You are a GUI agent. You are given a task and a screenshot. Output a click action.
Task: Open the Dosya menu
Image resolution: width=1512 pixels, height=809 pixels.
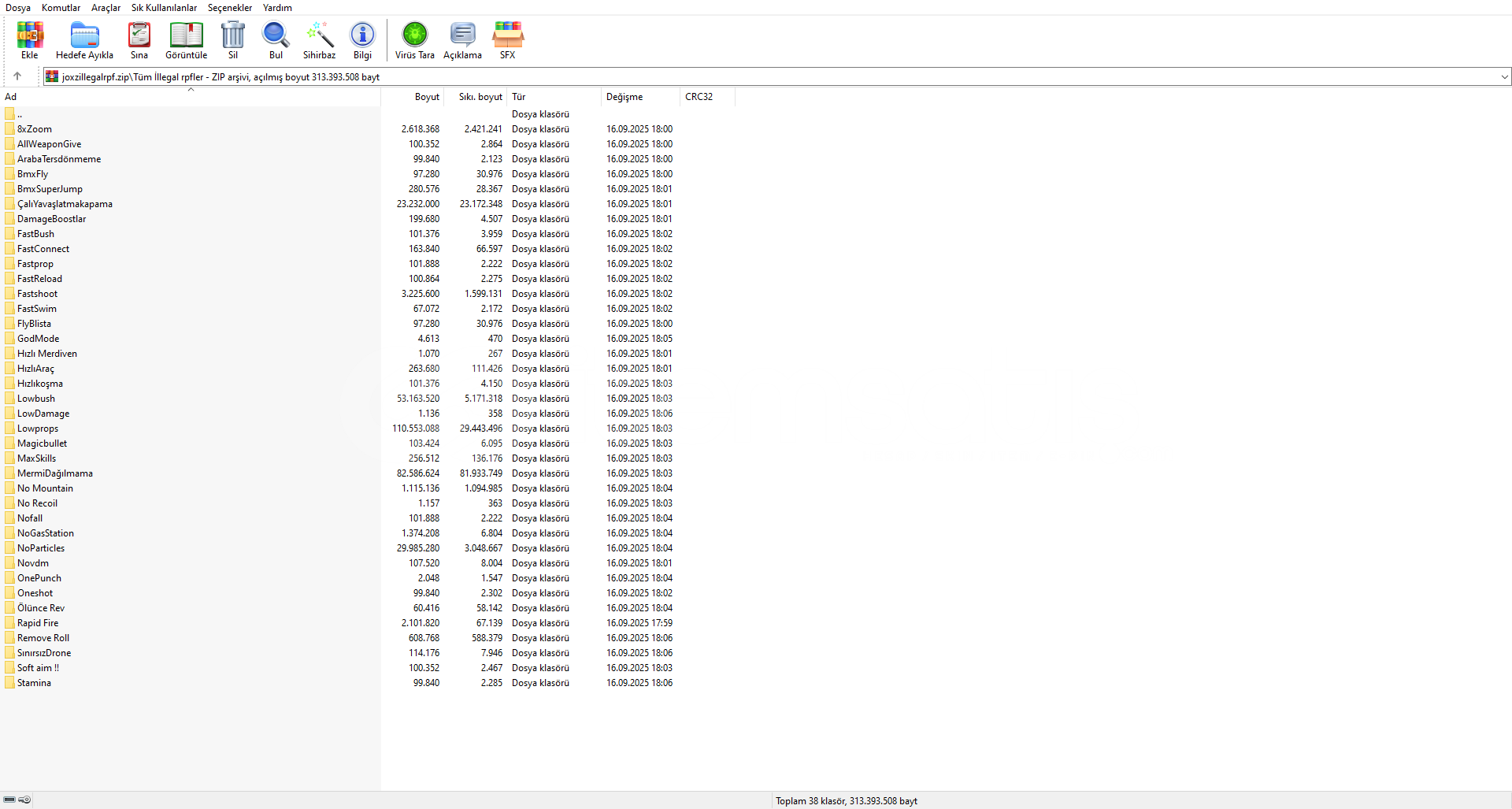coord(18,8)
